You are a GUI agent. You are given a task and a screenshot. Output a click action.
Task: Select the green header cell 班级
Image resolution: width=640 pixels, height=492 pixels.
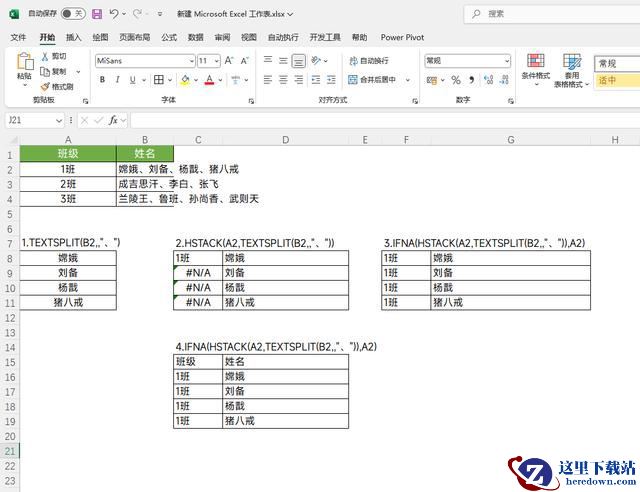[68, 154]
